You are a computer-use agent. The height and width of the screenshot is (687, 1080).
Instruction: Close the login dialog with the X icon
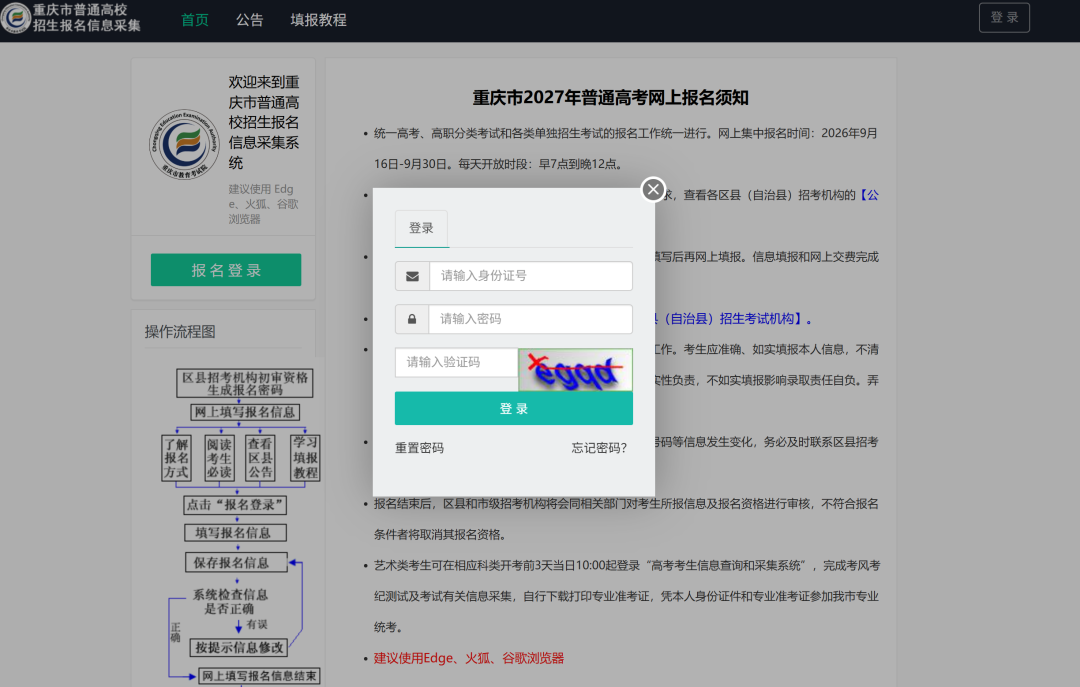coord(653,189)
